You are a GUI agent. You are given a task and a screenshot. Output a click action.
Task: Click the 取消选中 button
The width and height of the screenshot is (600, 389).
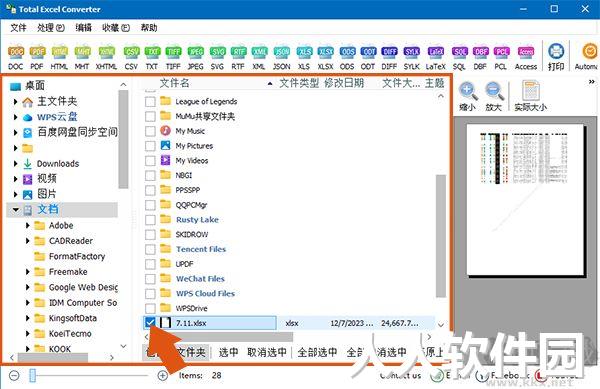pyautogui.click(x=266, y=352)
